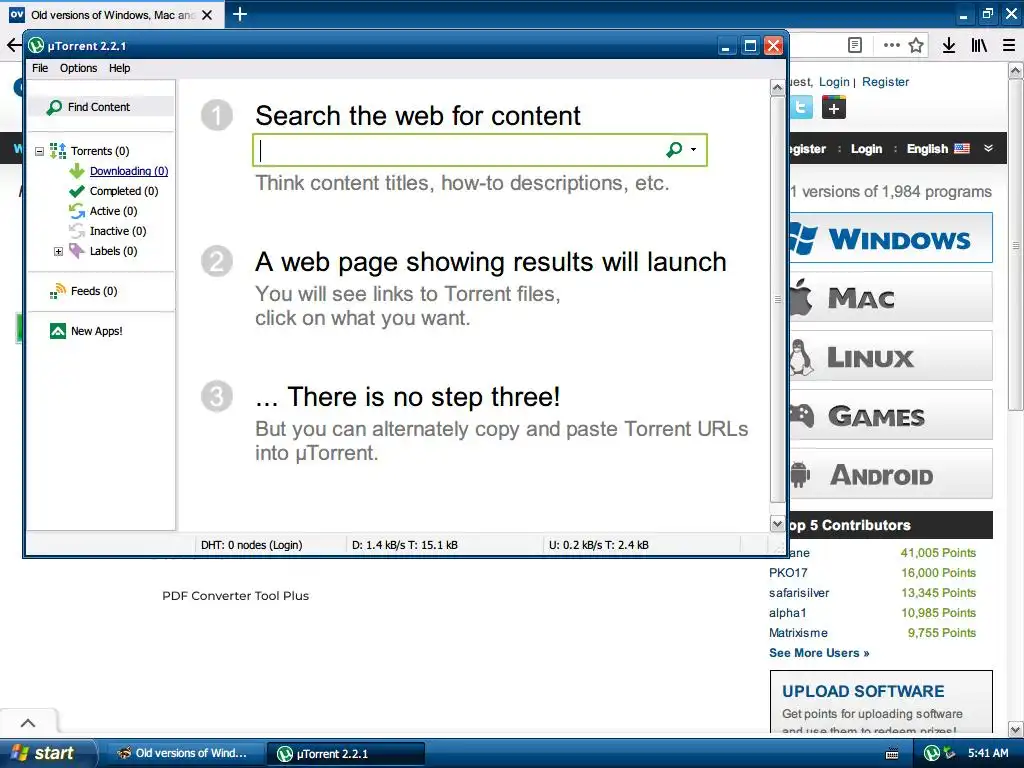Click contributor safarisilver link
Image resolution: width=1024 pixels, height=768 pixels.
(799, 593)
